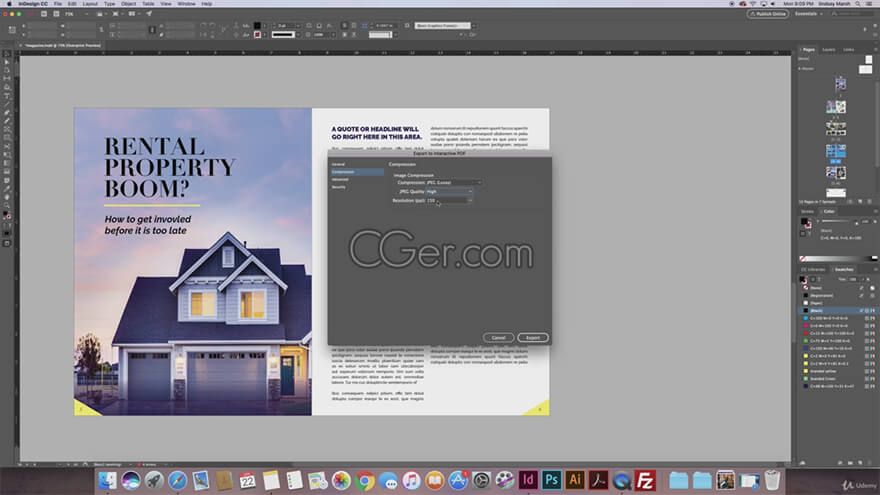Open Photoshop from the Dock
This screenshot has width=880, height=495.
click(551, 480)
